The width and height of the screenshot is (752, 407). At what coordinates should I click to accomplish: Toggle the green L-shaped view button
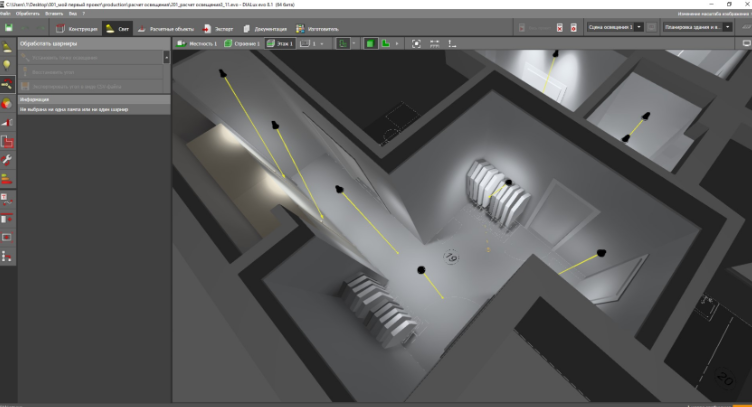[x=386, y=44]
